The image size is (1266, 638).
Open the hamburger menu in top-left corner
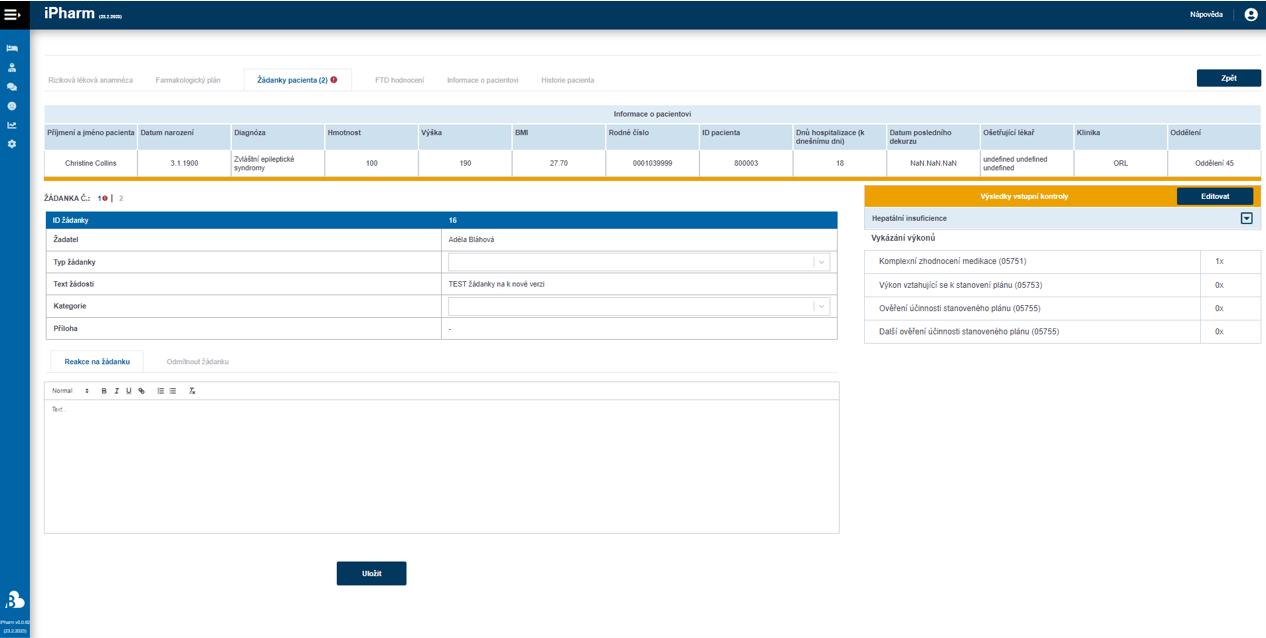click(12, 14)
